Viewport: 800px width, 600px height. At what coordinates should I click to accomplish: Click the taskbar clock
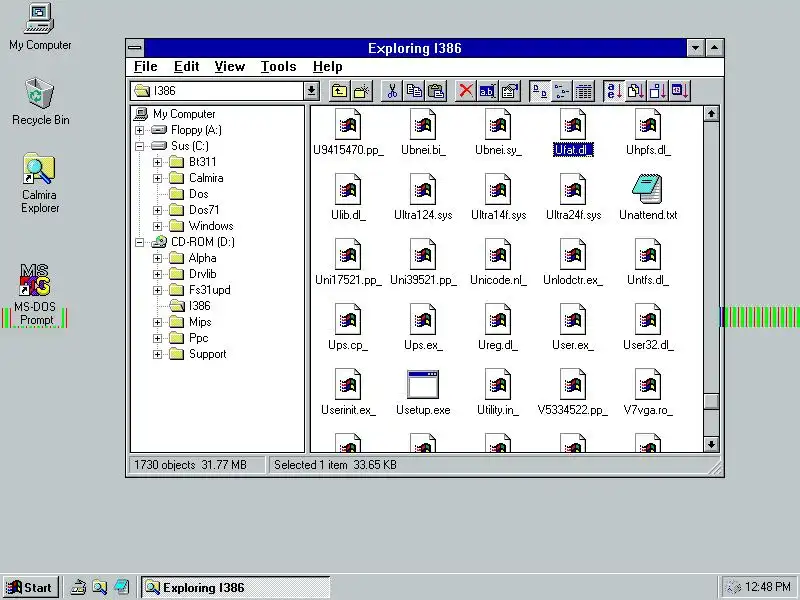point(767,587)
